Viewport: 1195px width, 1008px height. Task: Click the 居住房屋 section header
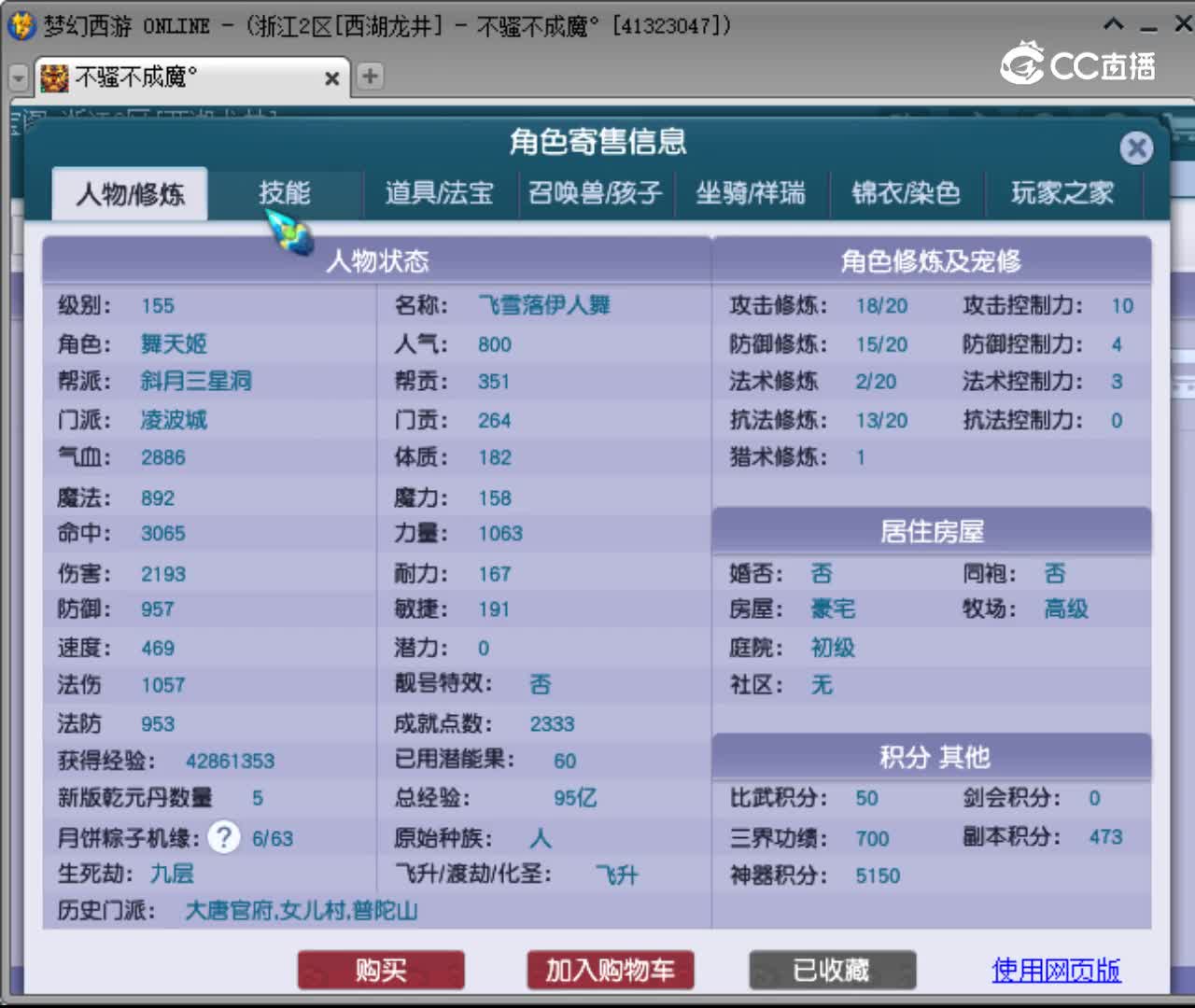(x=932, y=532)
